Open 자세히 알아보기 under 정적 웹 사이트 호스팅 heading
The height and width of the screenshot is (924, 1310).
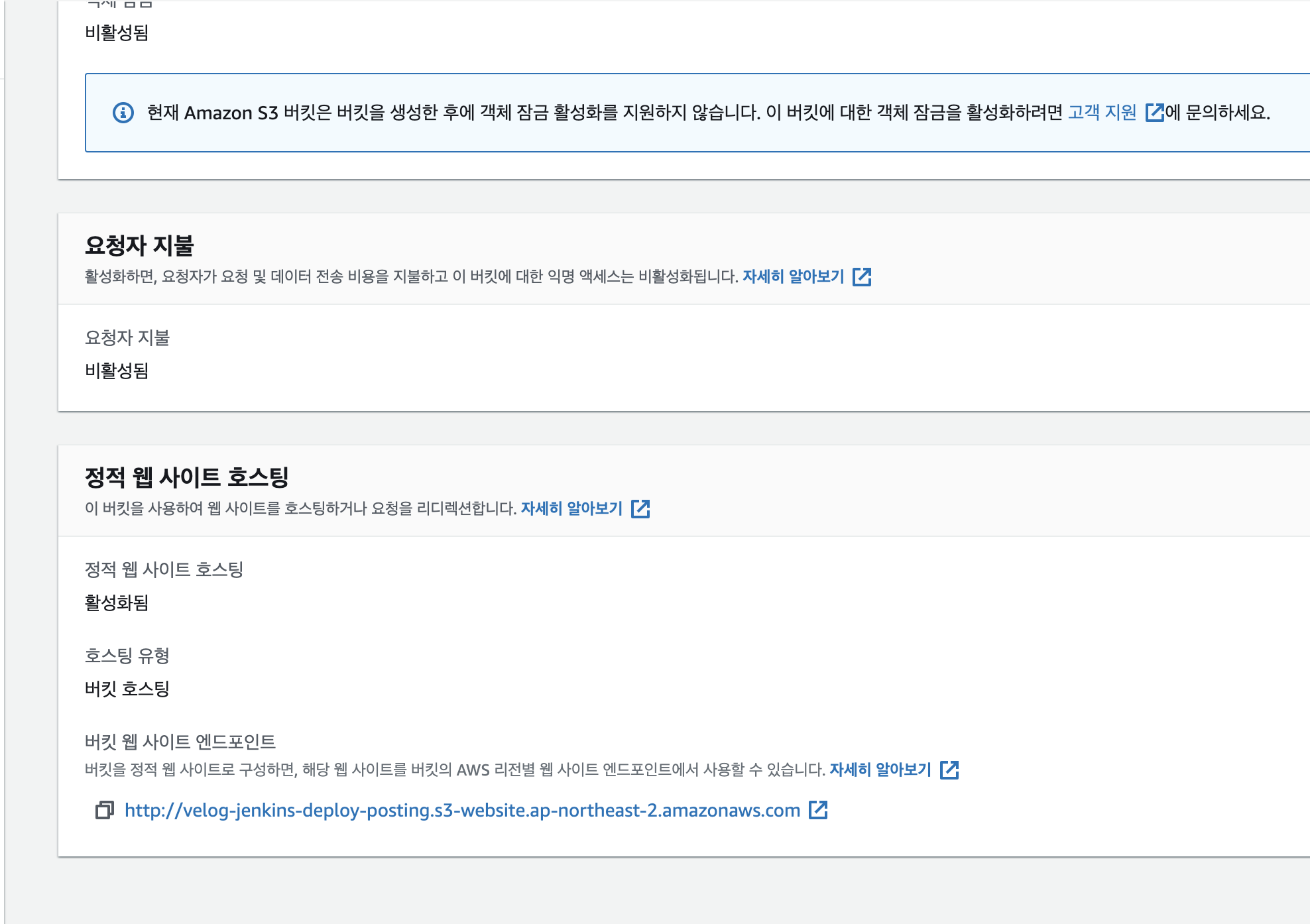pyautogui.click(x=571, y=508)
